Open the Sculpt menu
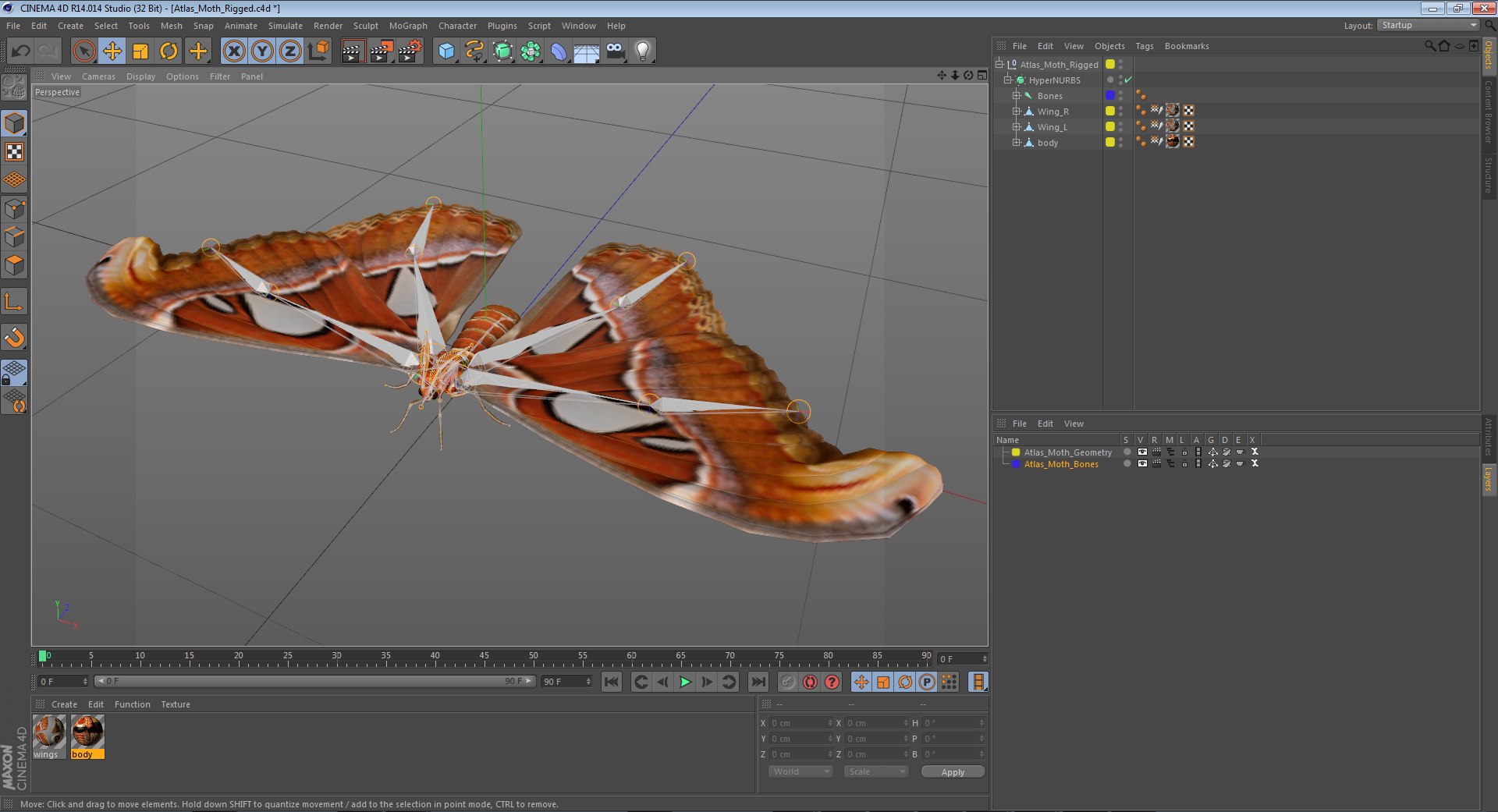 tap(365, 26)
